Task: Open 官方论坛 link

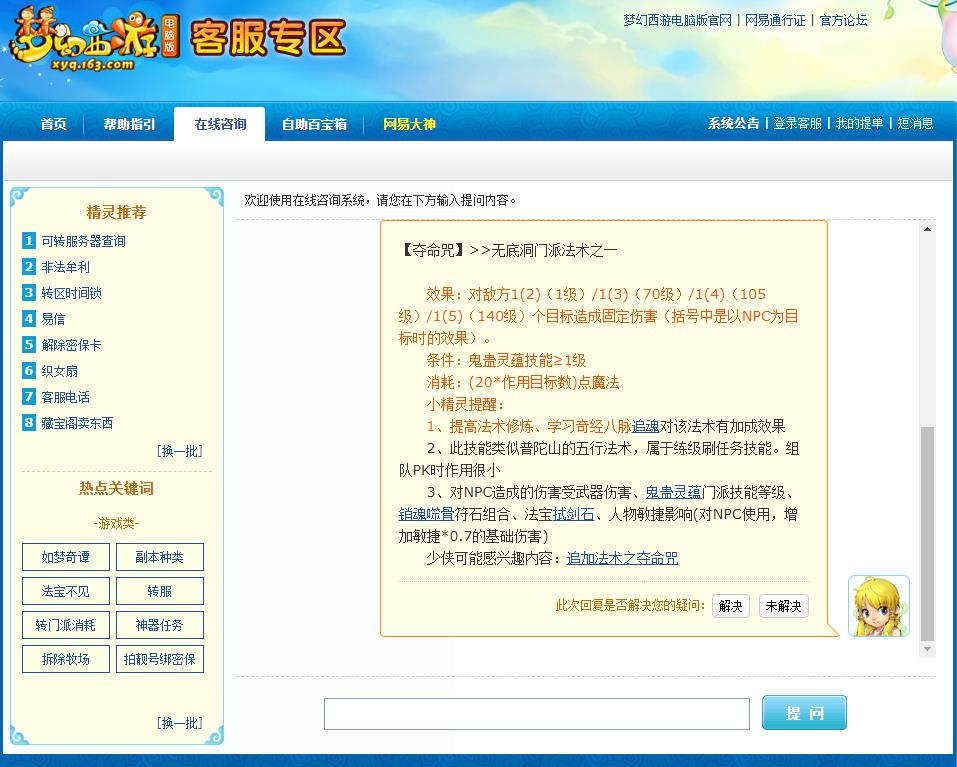Action: (x=843, y=20)
